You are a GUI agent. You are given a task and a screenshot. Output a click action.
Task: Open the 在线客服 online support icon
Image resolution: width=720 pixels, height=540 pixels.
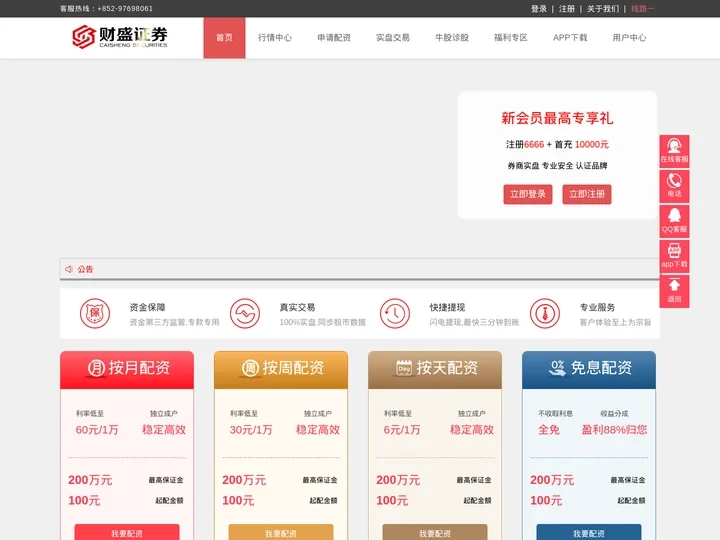point(674,151)
